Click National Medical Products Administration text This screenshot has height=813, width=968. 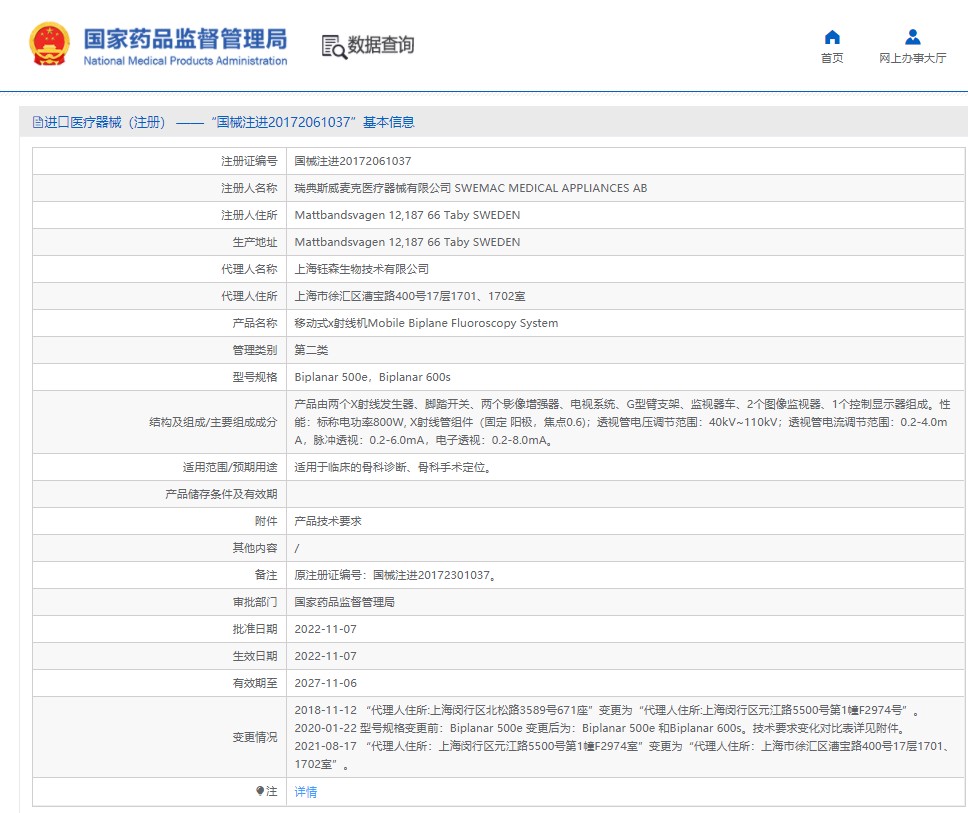tap(185, 60)
